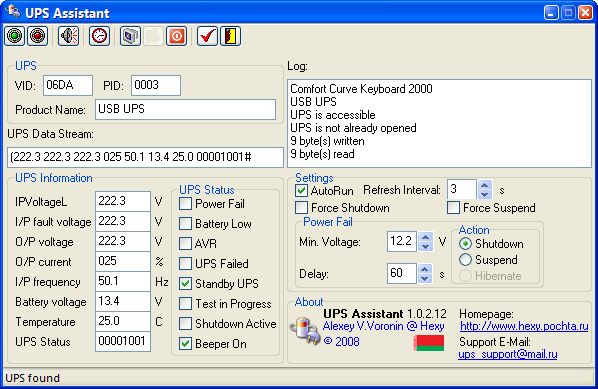Viewport: 598px width, 389px height.
Task: Minimize the UPS Assistant window
Action: pos(551,13)
